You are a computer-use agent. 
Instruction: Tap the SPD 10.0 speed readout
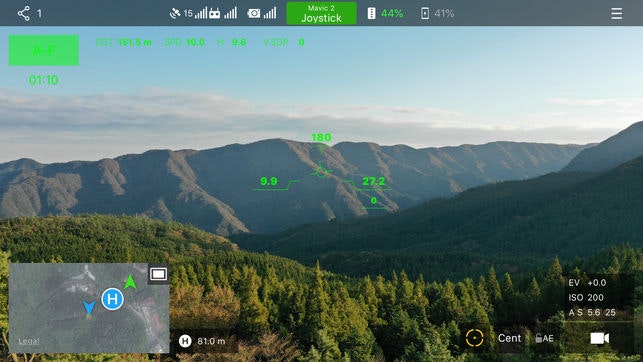tap(185, 42)
